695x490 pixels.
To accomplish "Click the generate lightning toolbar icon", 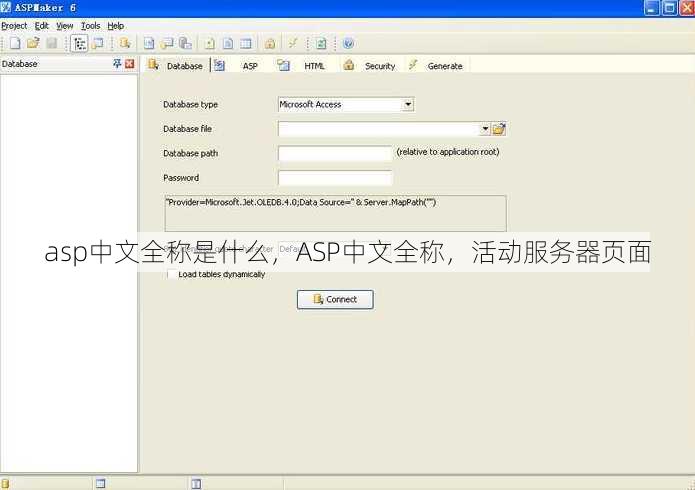I will [x=293, y=43].
